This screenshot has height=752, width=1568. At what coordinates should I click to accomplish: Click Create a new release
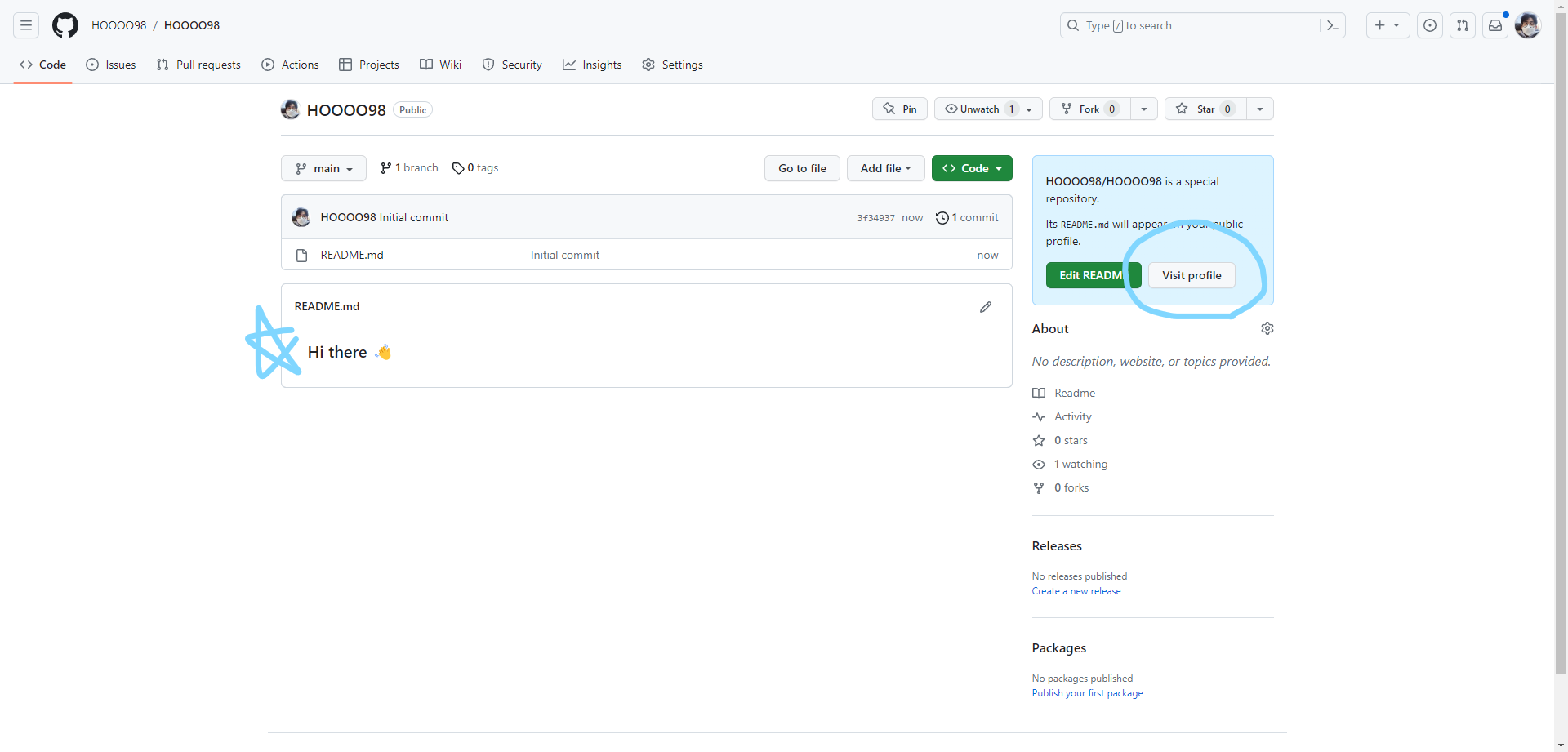pos(1076,591)
